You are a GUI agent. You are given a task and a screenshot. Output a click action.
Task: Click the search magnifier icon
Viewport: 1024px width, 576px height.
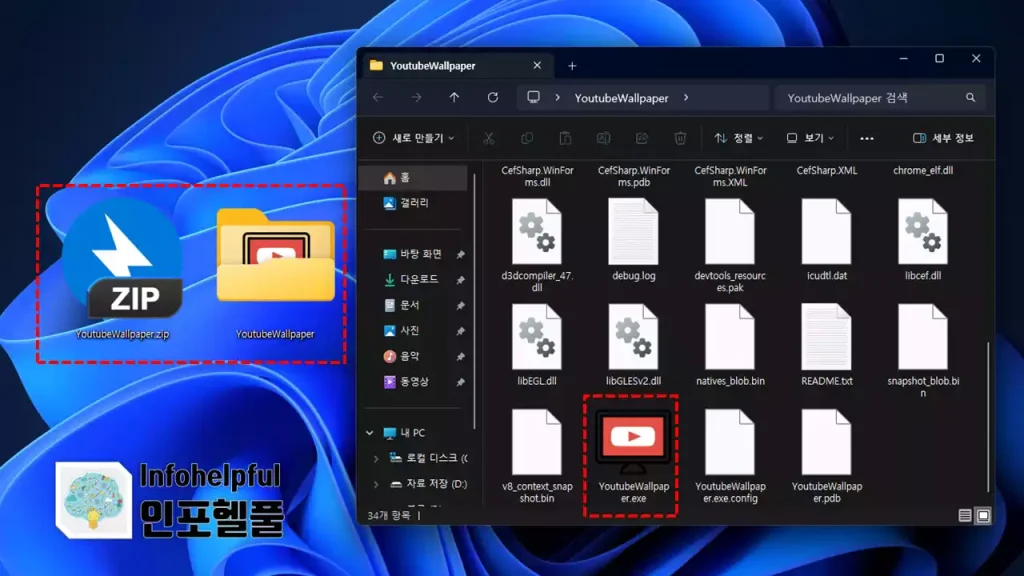click(970, 98)
